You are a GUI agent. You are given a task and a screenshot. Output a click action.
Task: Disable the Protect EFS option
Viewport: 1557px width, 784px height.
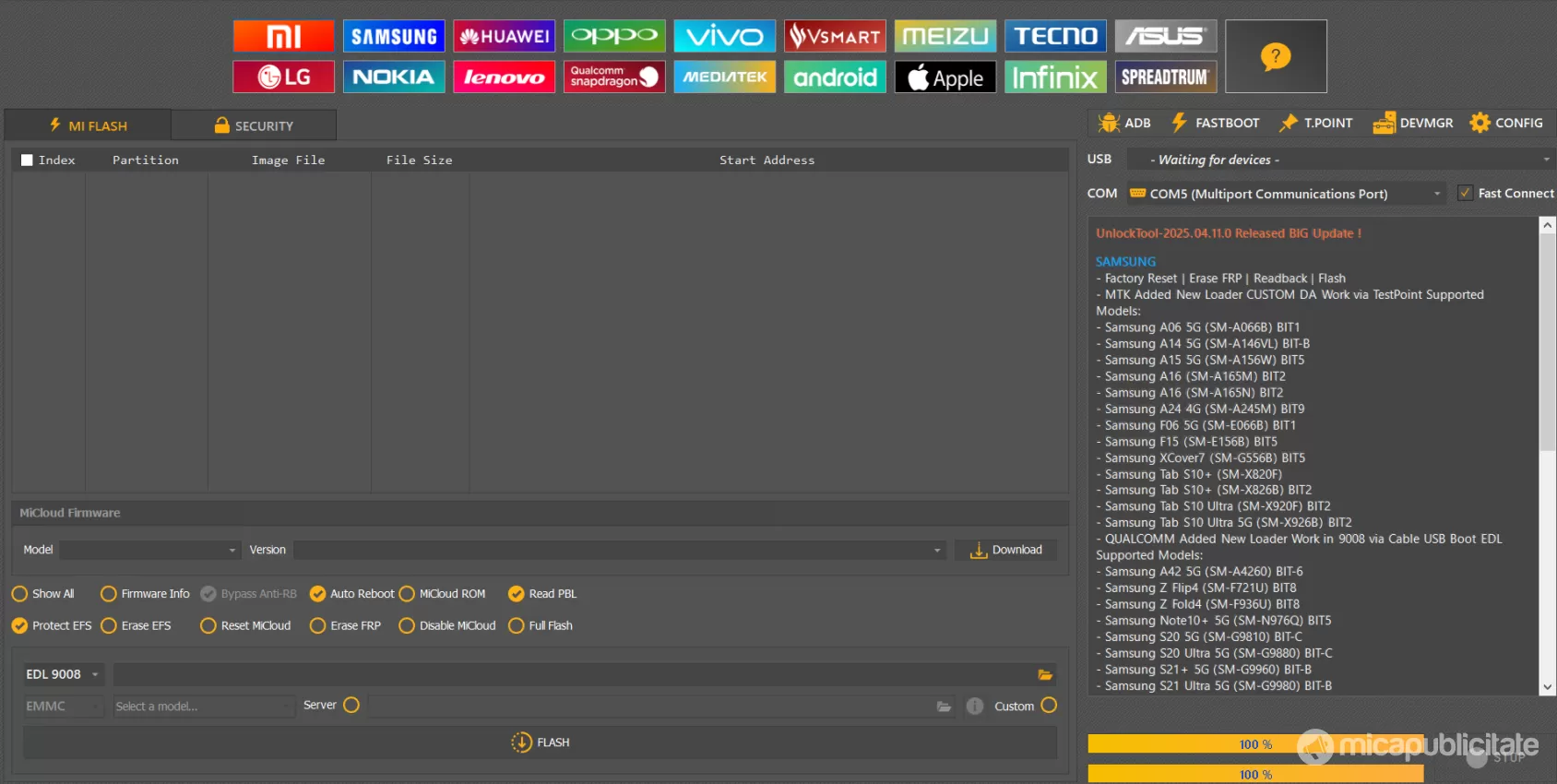[x=19, y=625]
